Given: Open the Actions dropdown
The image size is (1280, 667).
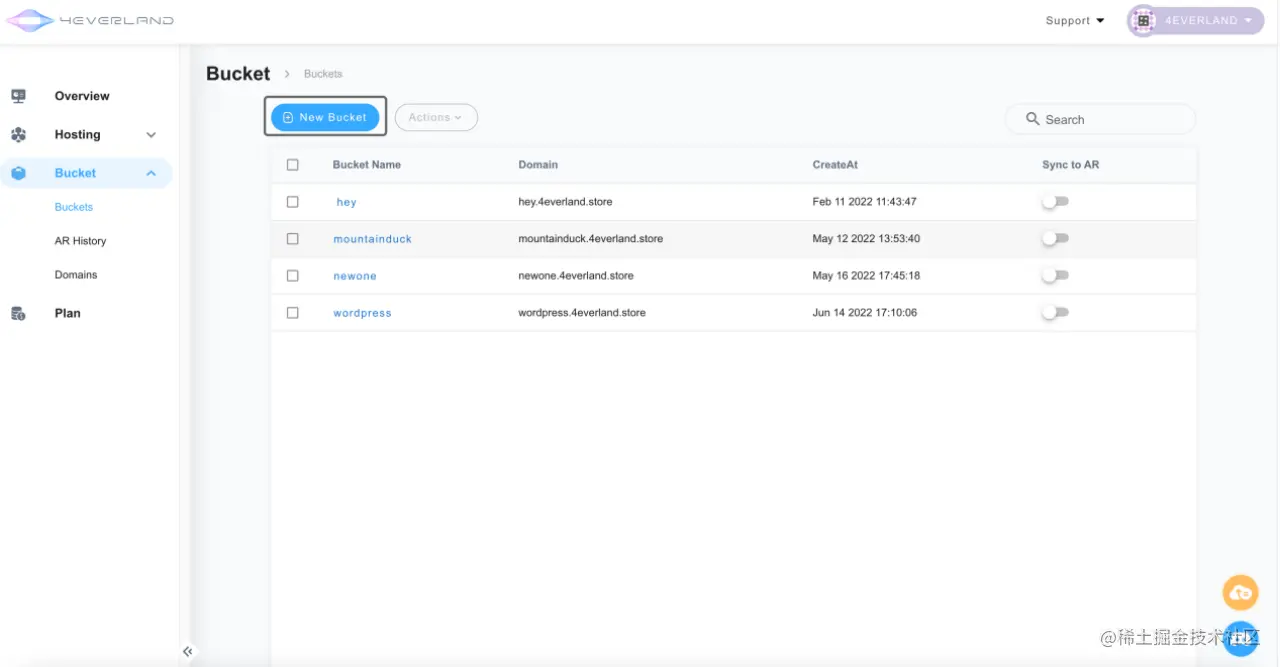Looking at the screenshot, I should [436, 117].
